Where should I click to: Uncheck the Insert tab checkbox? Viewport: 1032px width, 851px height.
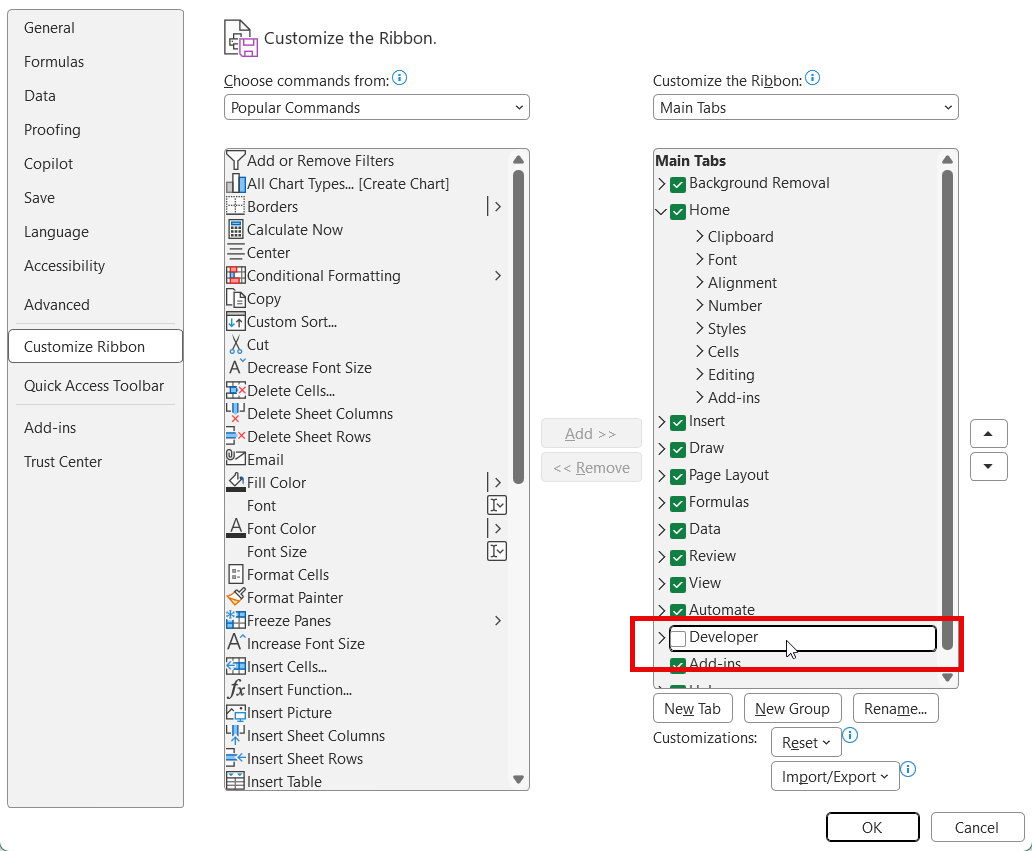[x=678, y=423]
